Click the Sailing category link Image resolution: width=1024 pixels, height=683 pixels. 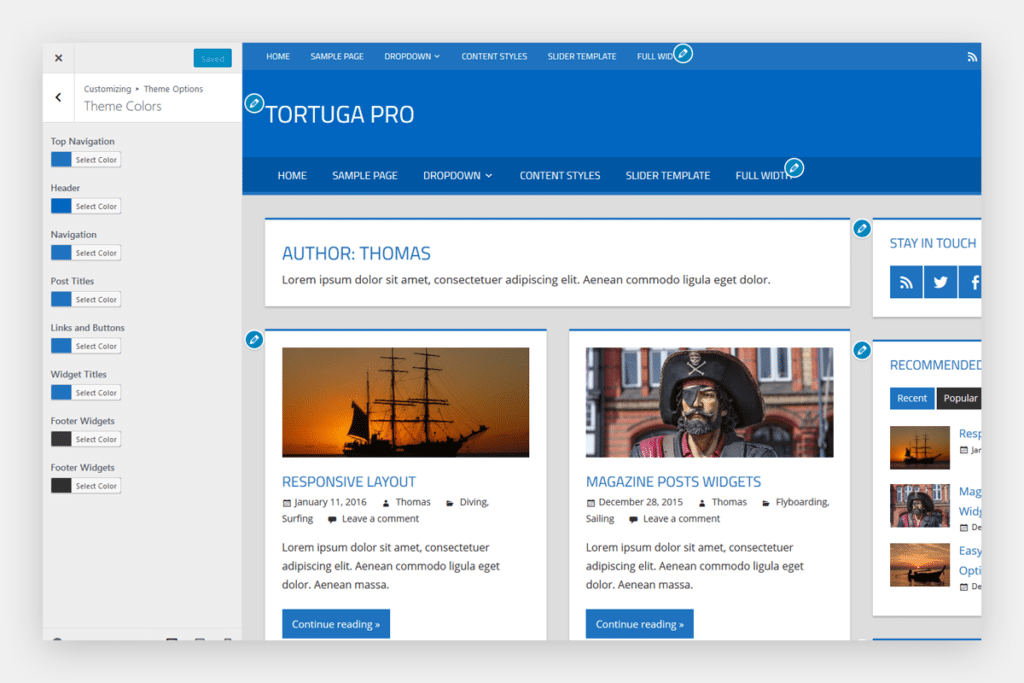click(x=600, y=519)
